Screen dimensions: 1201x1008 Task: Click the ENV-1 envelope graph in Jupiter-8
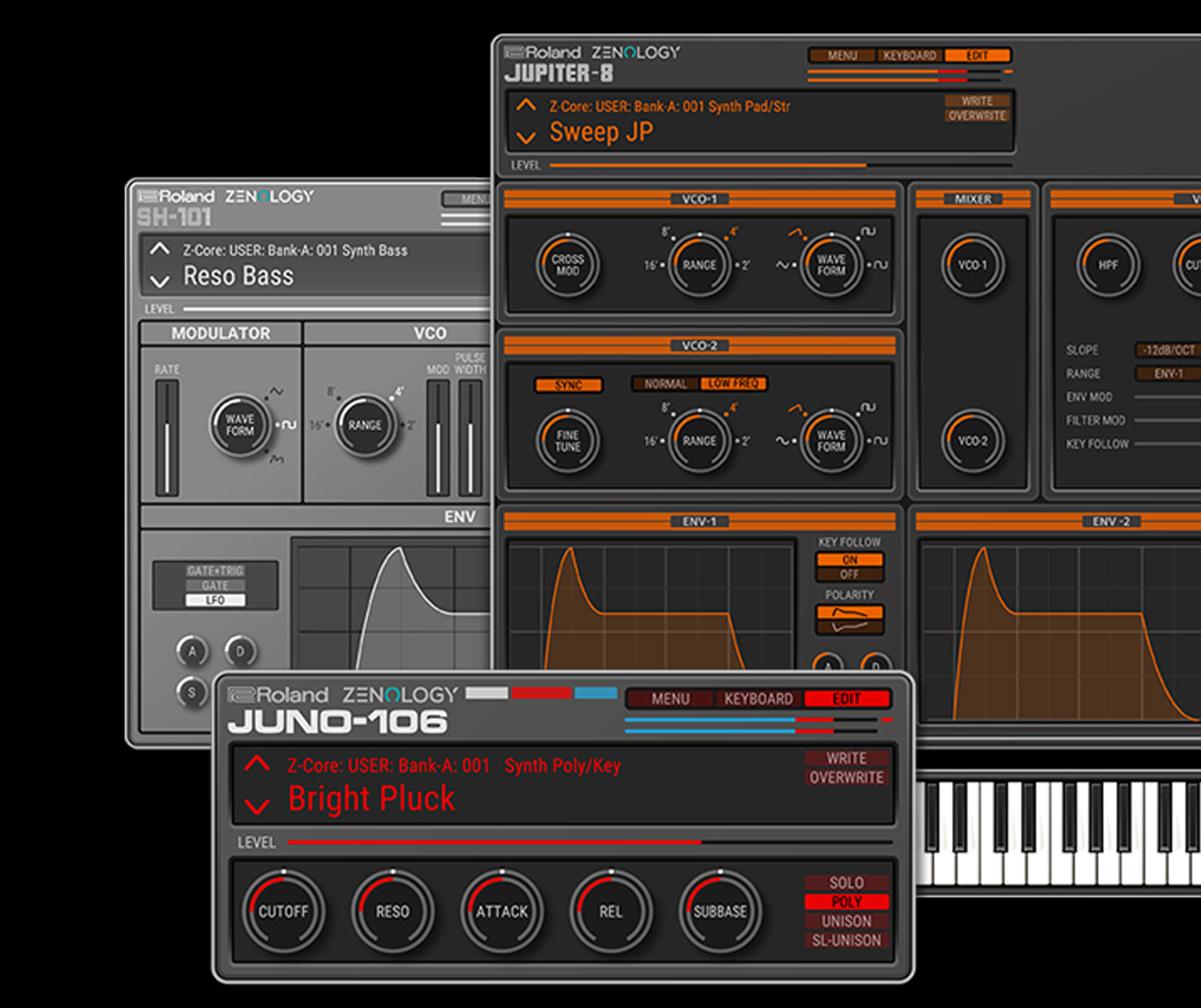coord(651,604)
